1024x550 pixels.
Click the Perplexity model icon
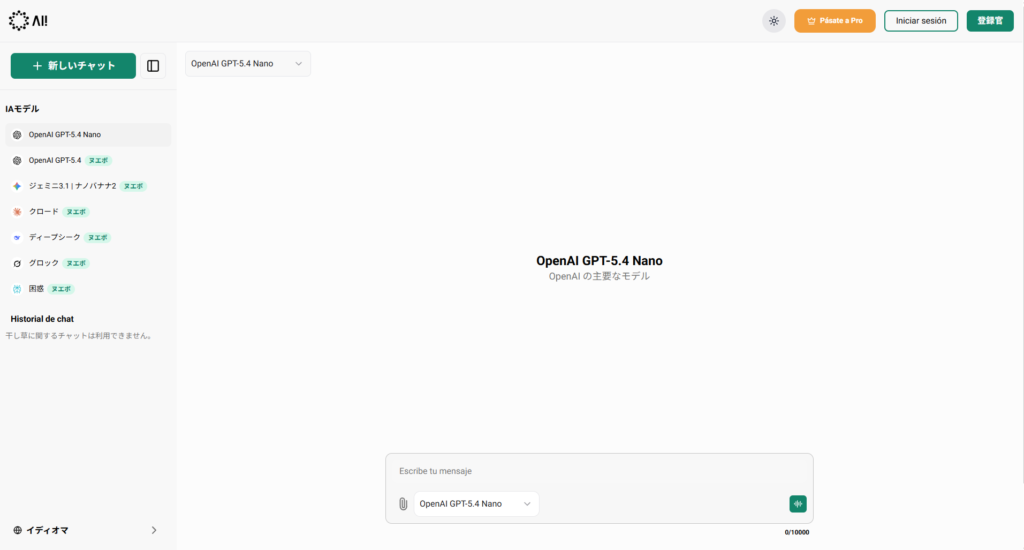click(17, 289)
